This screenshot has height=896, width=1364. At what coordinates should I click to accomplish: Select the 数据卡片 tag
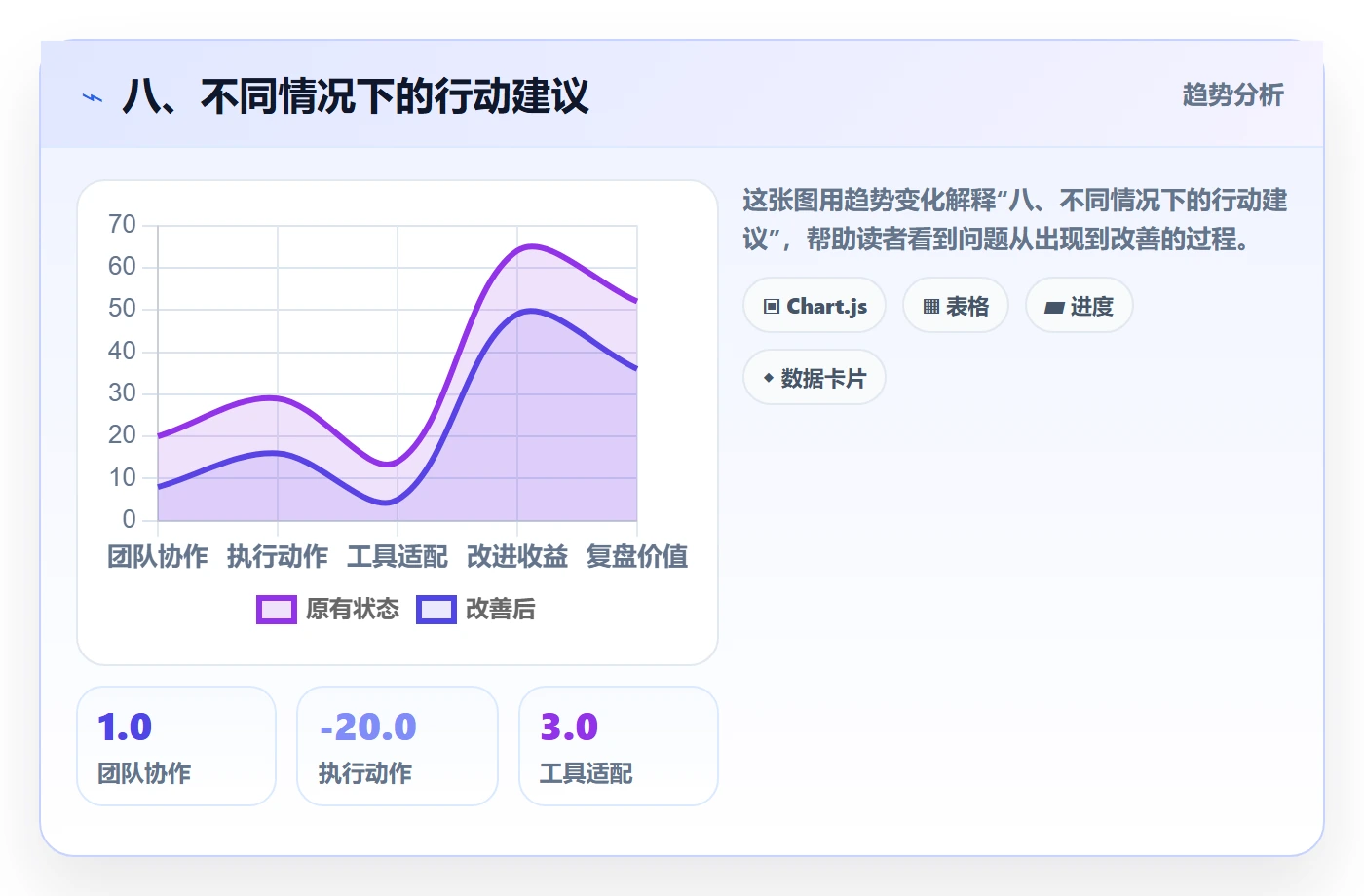[815, 378]
